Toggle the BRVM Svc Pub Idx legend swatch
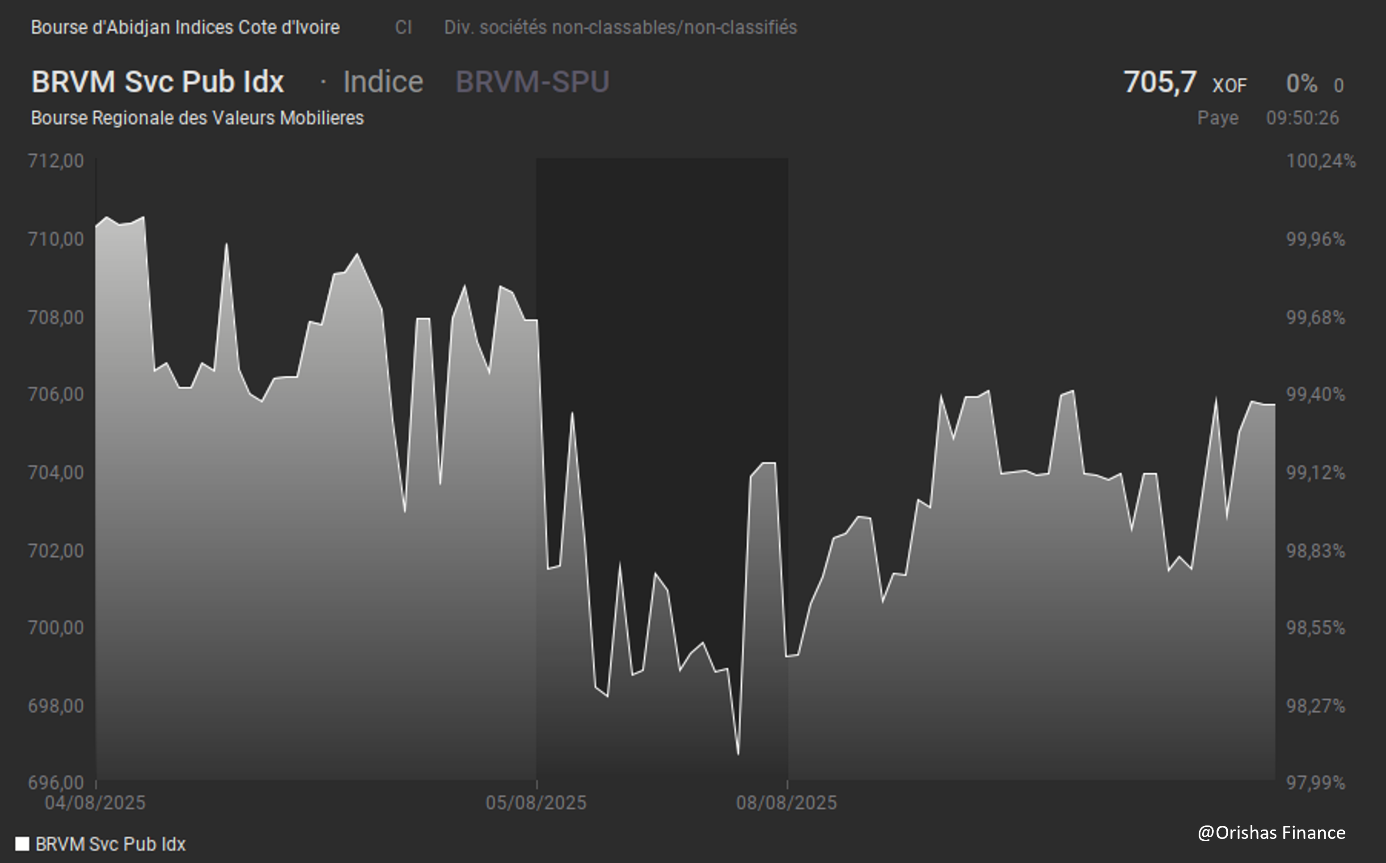Screen dimensions: 1386x863 (22, 844)
